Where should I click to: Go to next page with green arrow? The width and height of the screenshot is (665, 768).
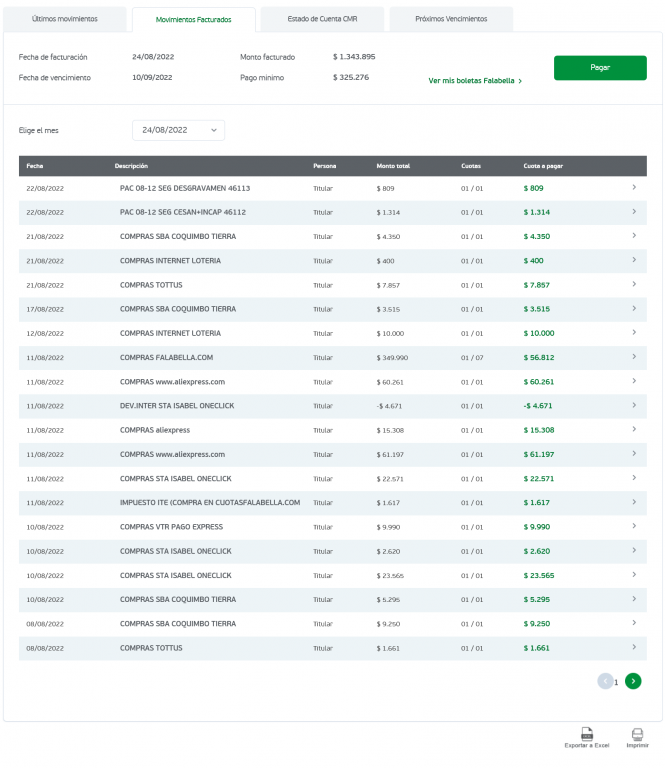(x=632, y=681)
